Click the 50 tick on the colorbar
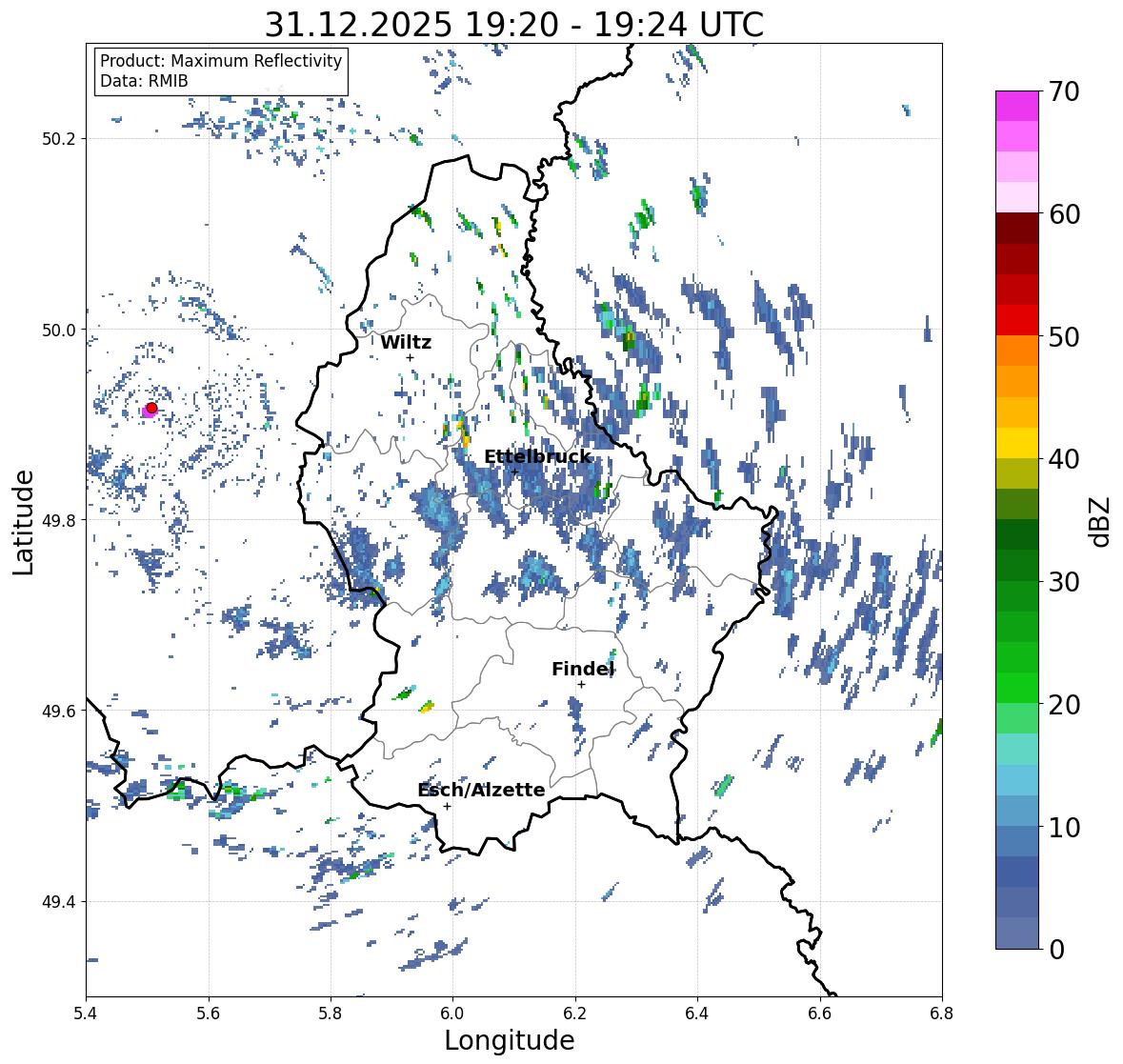 (x=1063, y=336)
